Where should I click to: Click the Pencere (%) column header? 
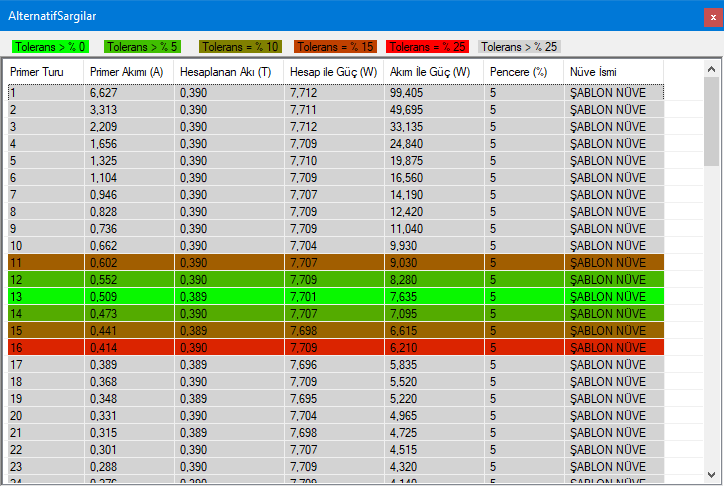pyautogui.click(x=519, y=72)
